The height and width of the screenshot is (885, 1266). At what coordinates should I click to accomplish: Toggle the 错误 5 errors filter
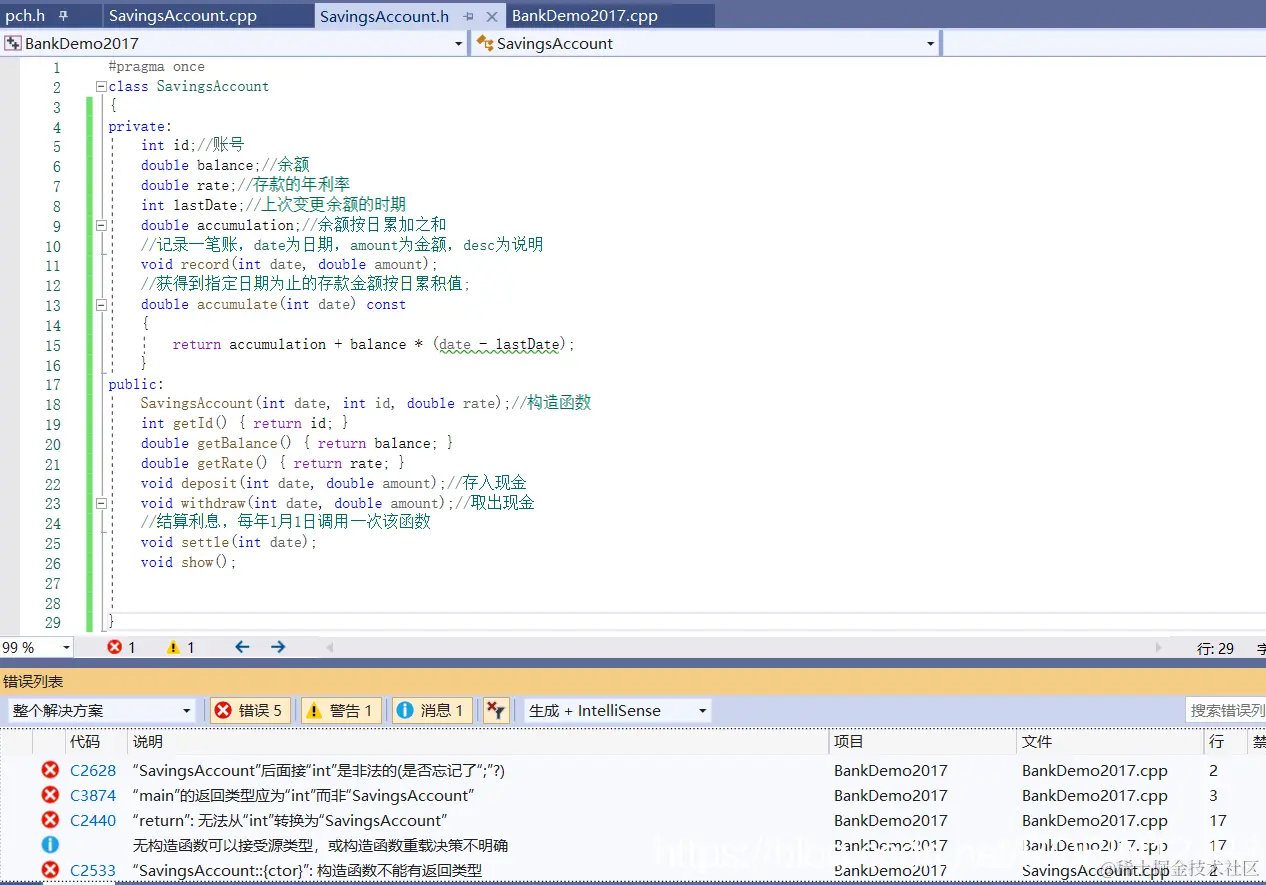[251, 710]
